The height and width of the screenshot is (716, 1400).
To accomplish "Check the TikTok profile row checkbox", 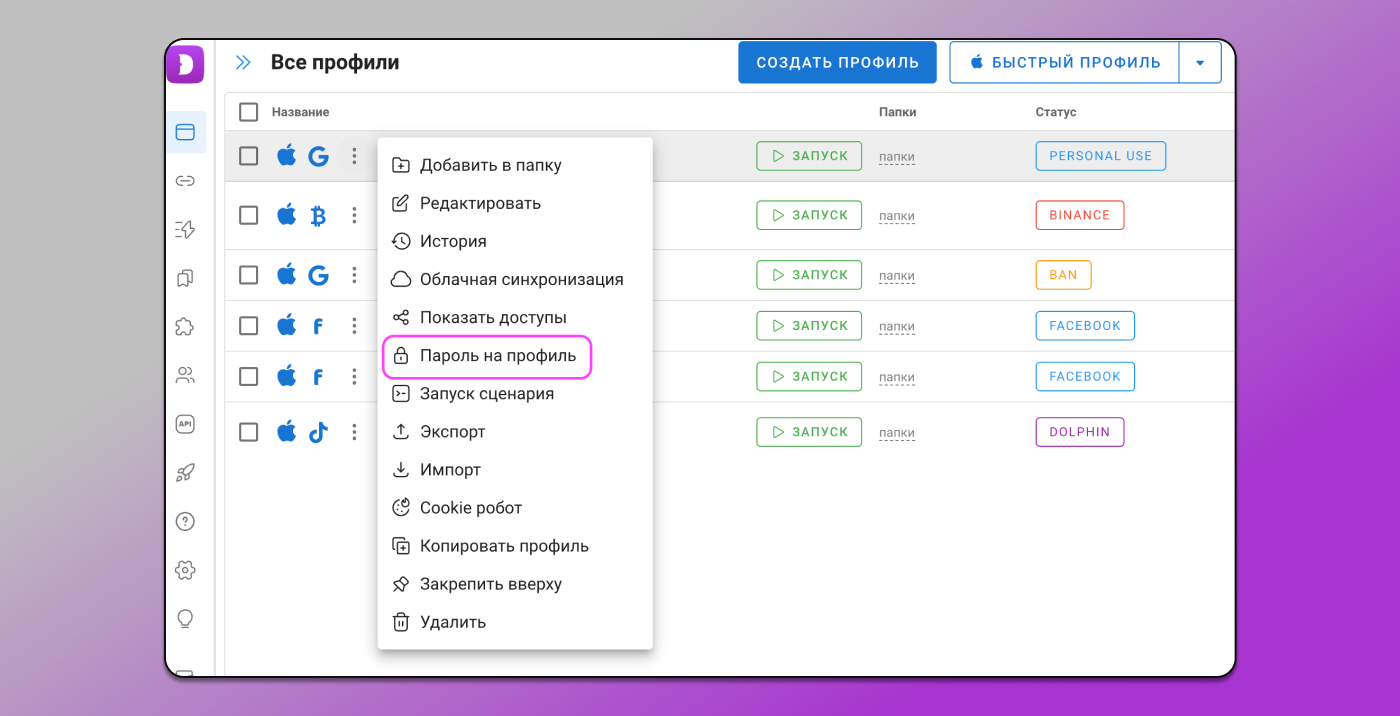I will pyautogui.click(x=249, y=432).
